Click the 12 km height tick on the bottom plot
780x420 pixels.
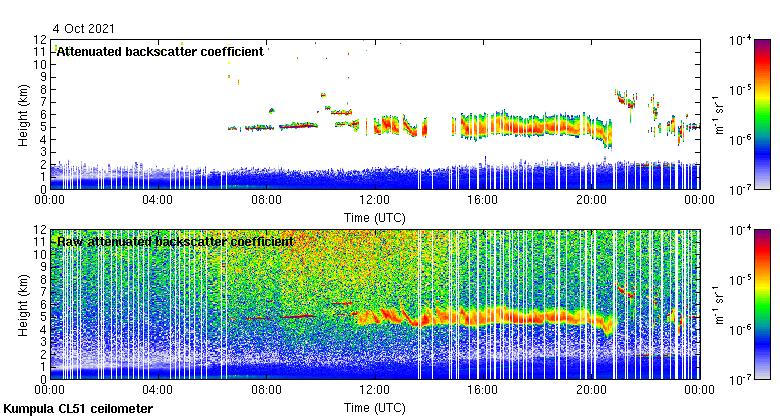[41, 231]
